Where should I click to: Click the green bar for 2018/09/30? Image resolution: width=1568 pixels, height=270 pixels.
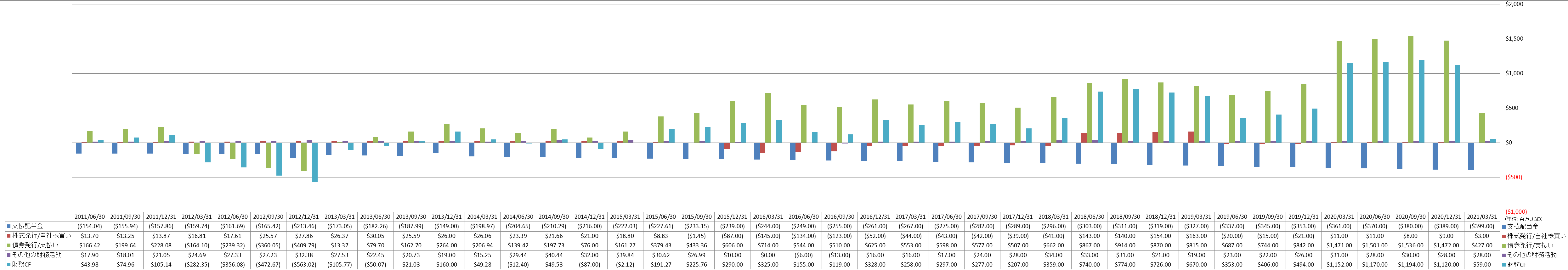(x=1125, y=111)
